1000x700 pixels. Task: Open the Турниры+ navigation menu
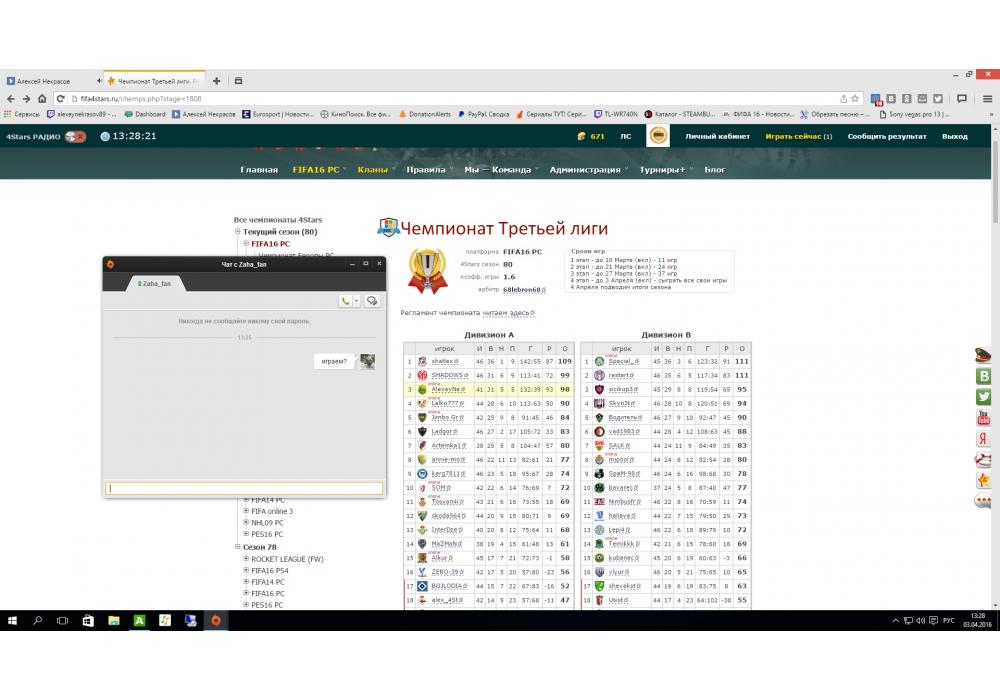(x=663, y=170)
